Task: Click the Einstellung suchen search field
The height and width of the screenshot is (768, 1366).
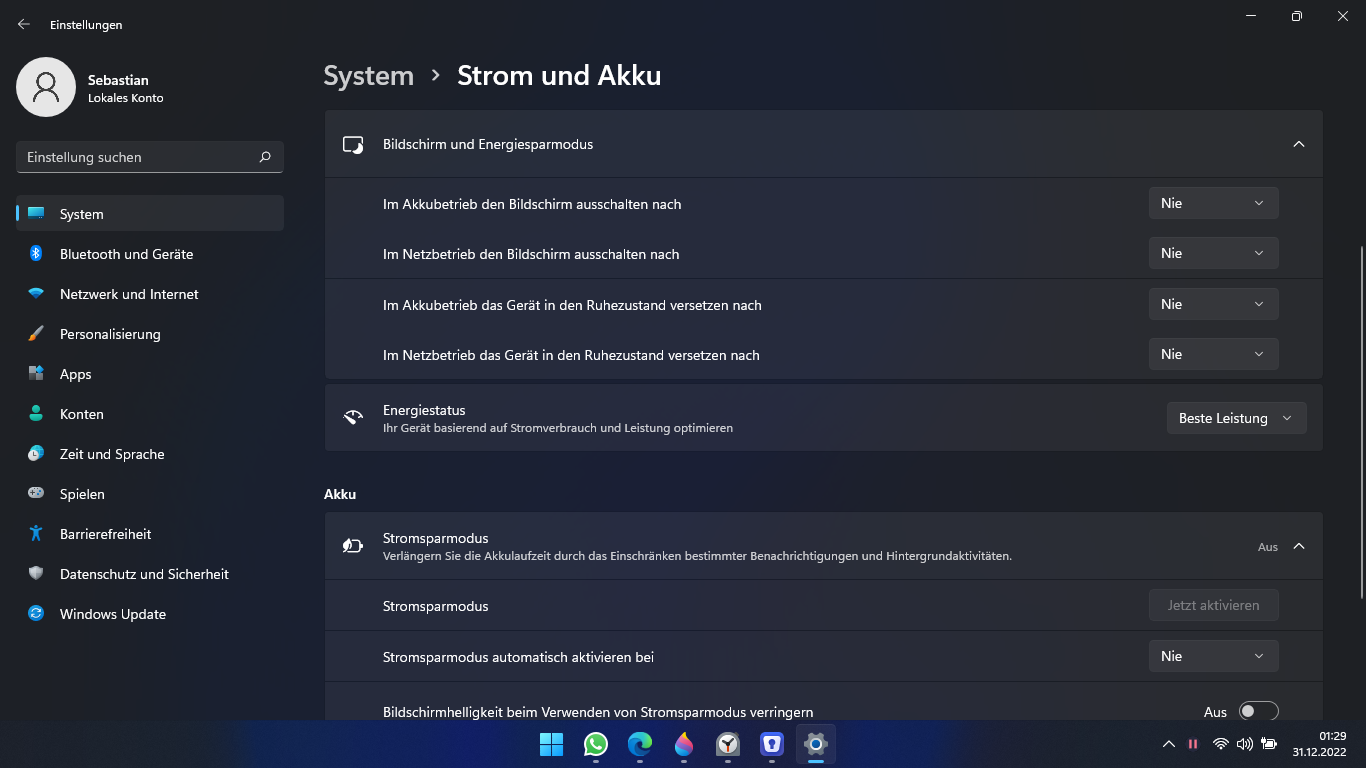Action: (x=150, y=157)
